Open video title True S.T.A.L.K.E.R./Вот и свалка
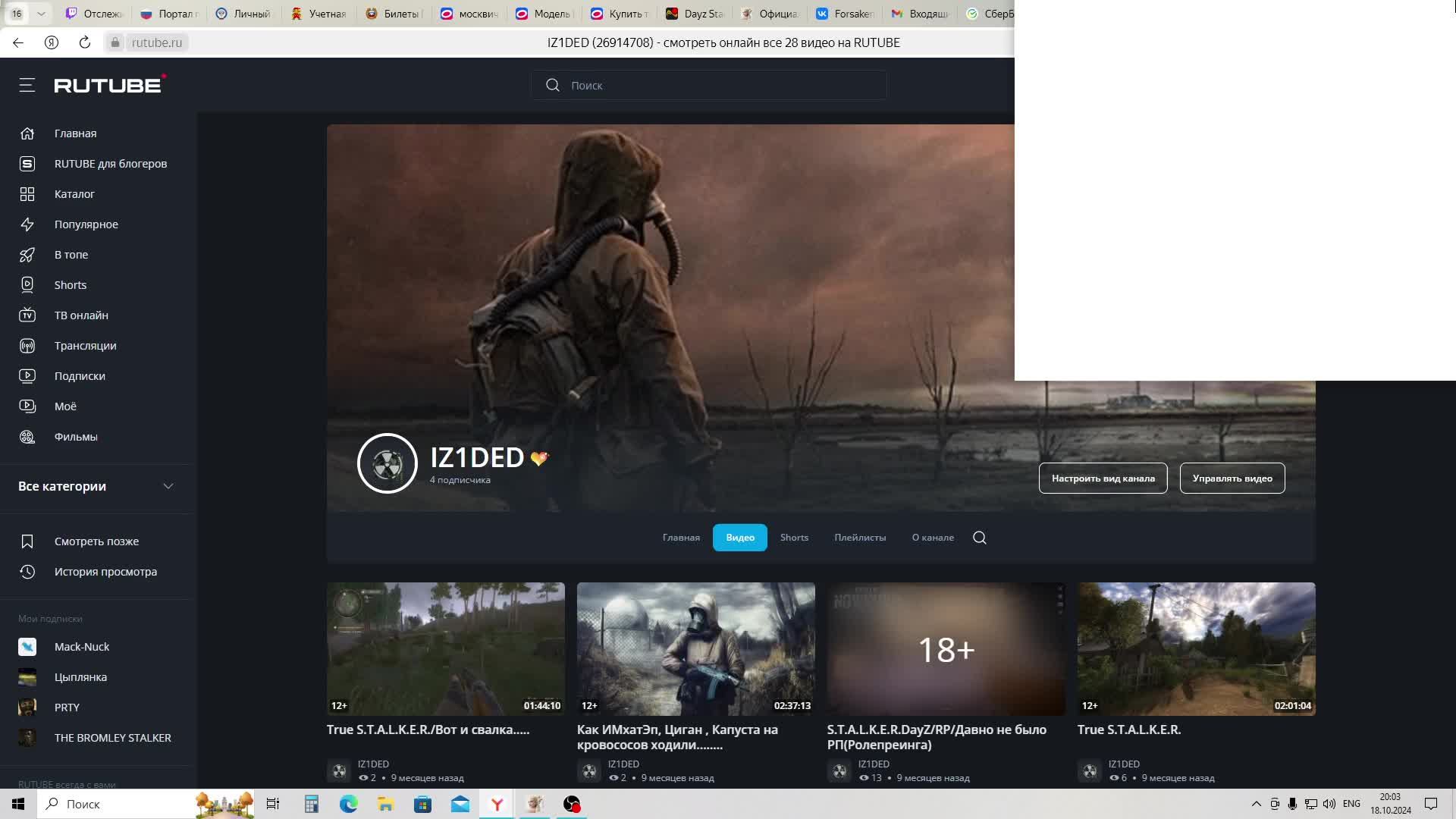This screenshot has height=819, width=1456. [x=428, y=730]
